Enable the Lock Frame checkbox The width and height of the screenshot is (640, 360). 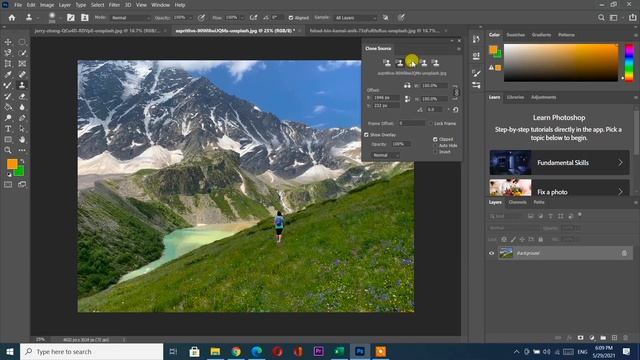pos(431,123)
